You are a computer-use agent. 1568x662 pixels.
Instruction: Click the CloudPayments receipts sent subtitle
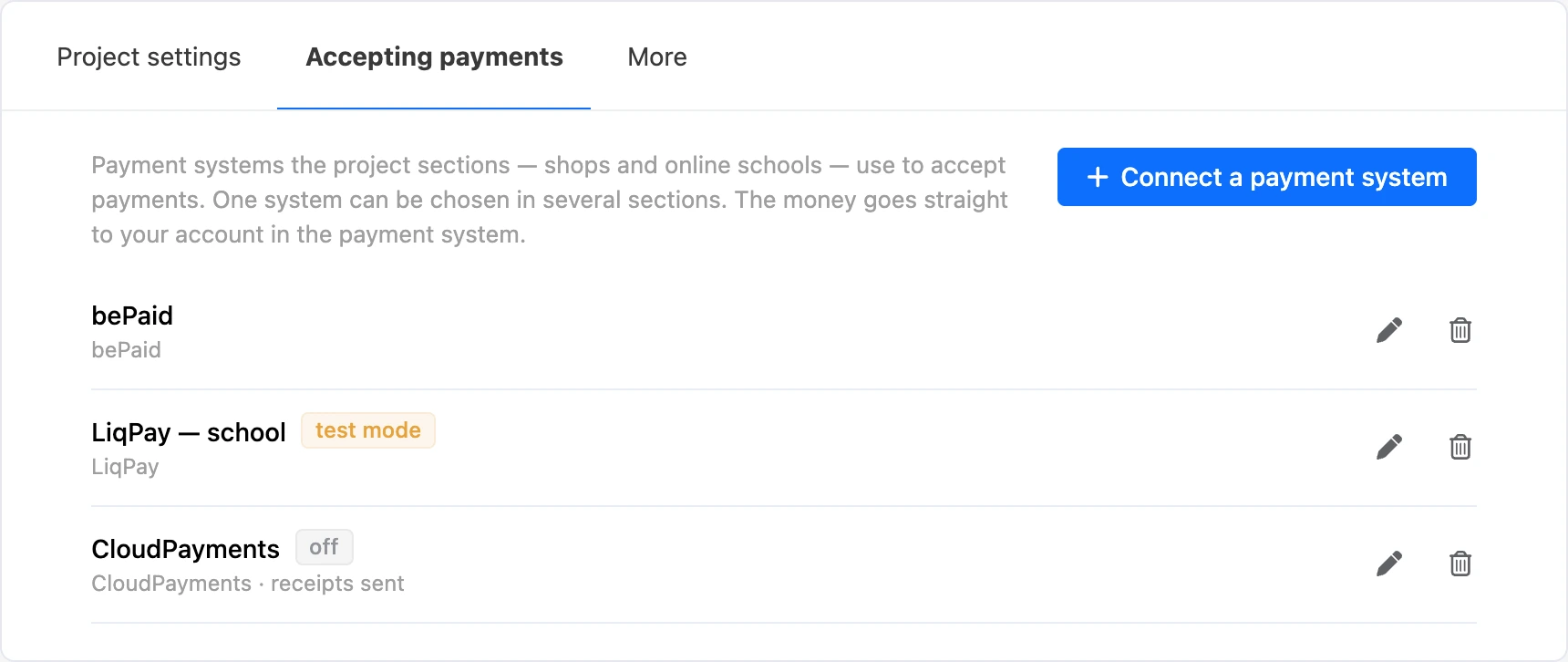(x=248, y=584)
